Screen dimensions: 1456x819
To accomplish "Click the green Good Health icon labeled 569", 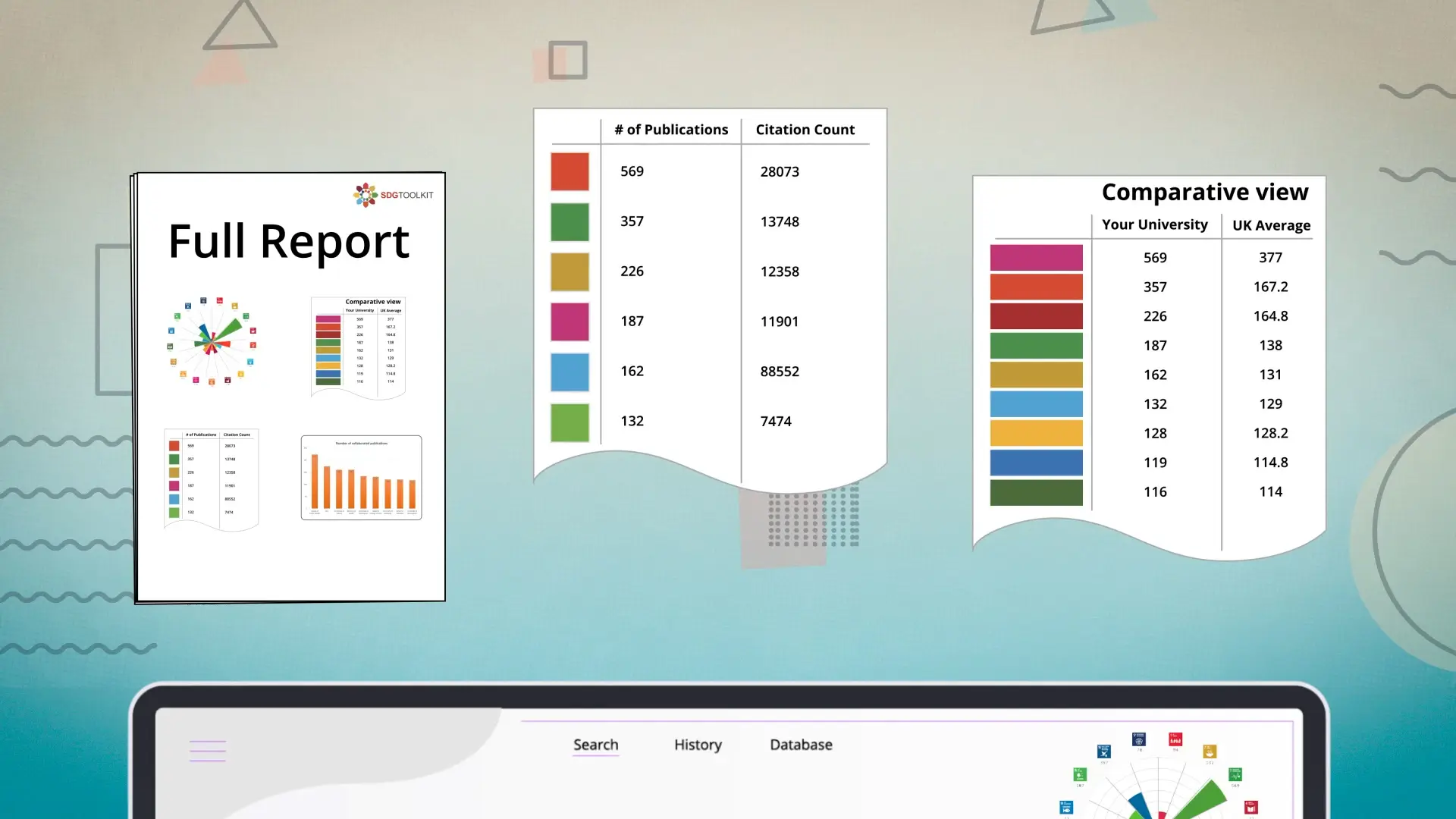I will click(x=1235, y=774).
